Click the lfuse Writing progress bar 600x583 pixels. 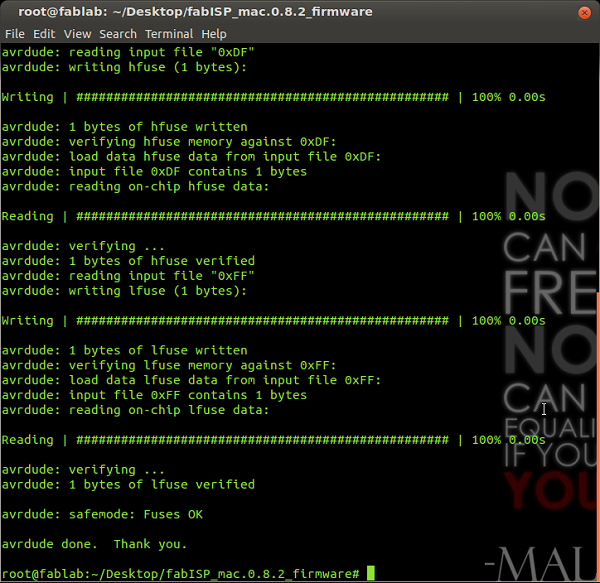pyautogui.click(x=262, y=321)
